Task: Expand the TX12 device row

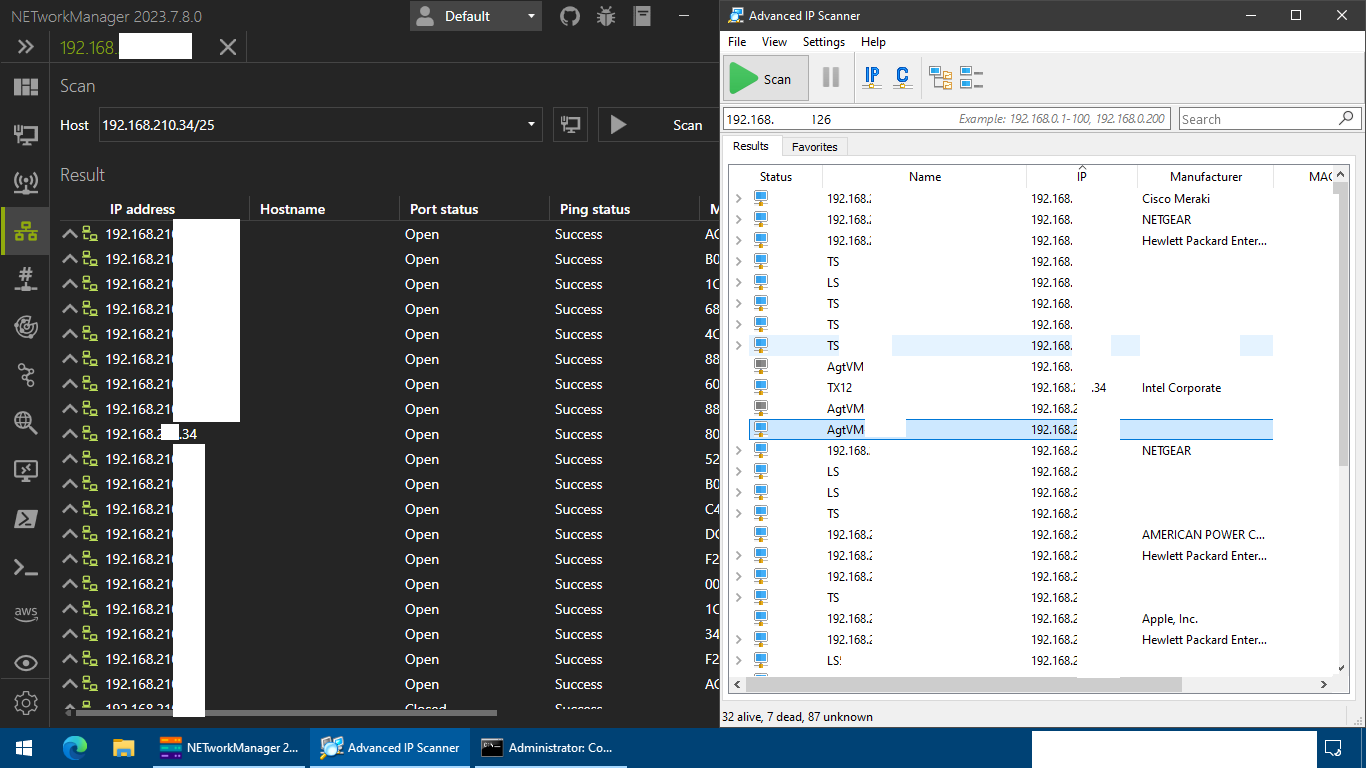Action: coord(740,387)
